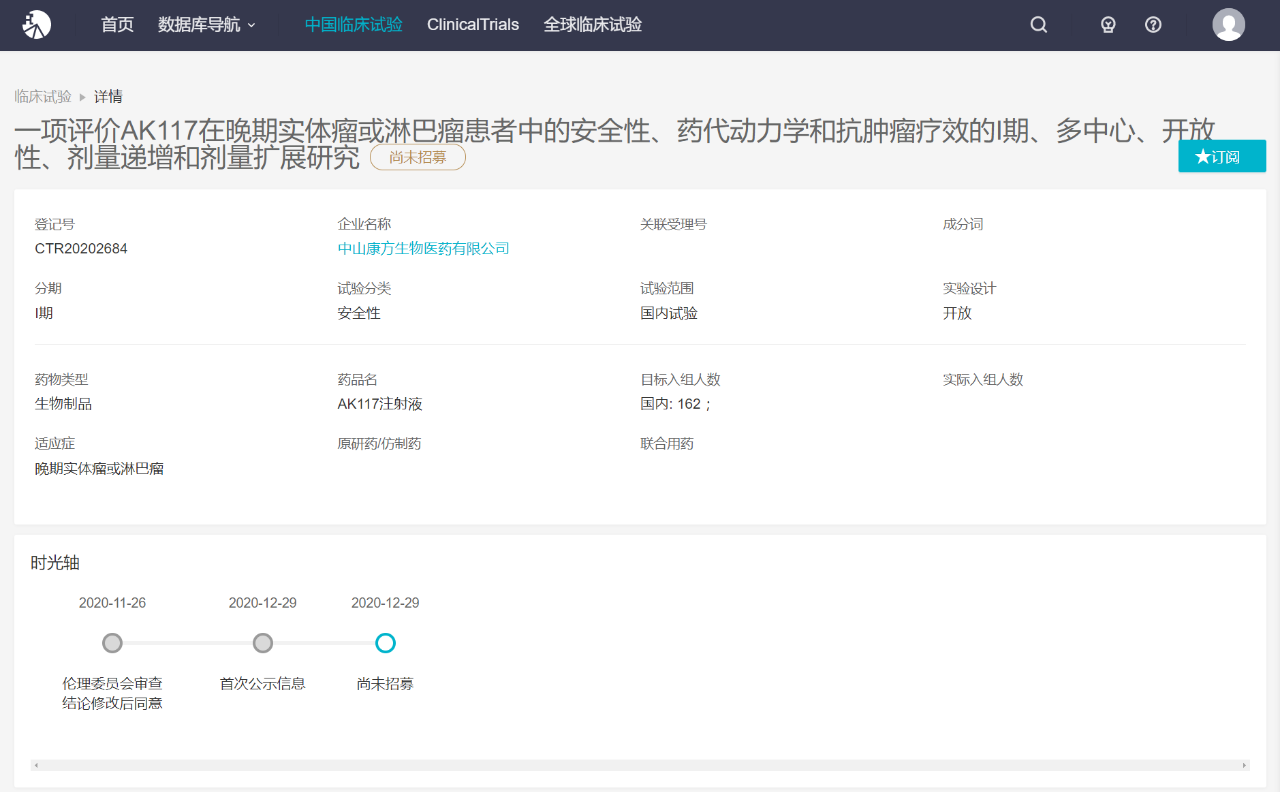1280x792 pixels.
Task: Click scrollbar right arrow in timeline
Action: (1245, 765)
